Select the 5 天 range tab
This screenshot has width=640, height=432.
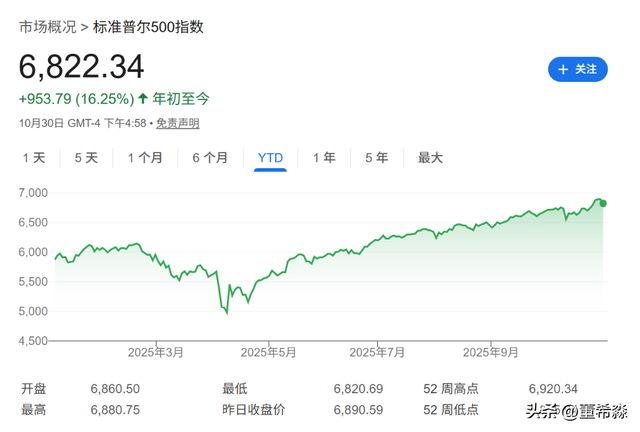pyautogui.click(x=86, y=158)
